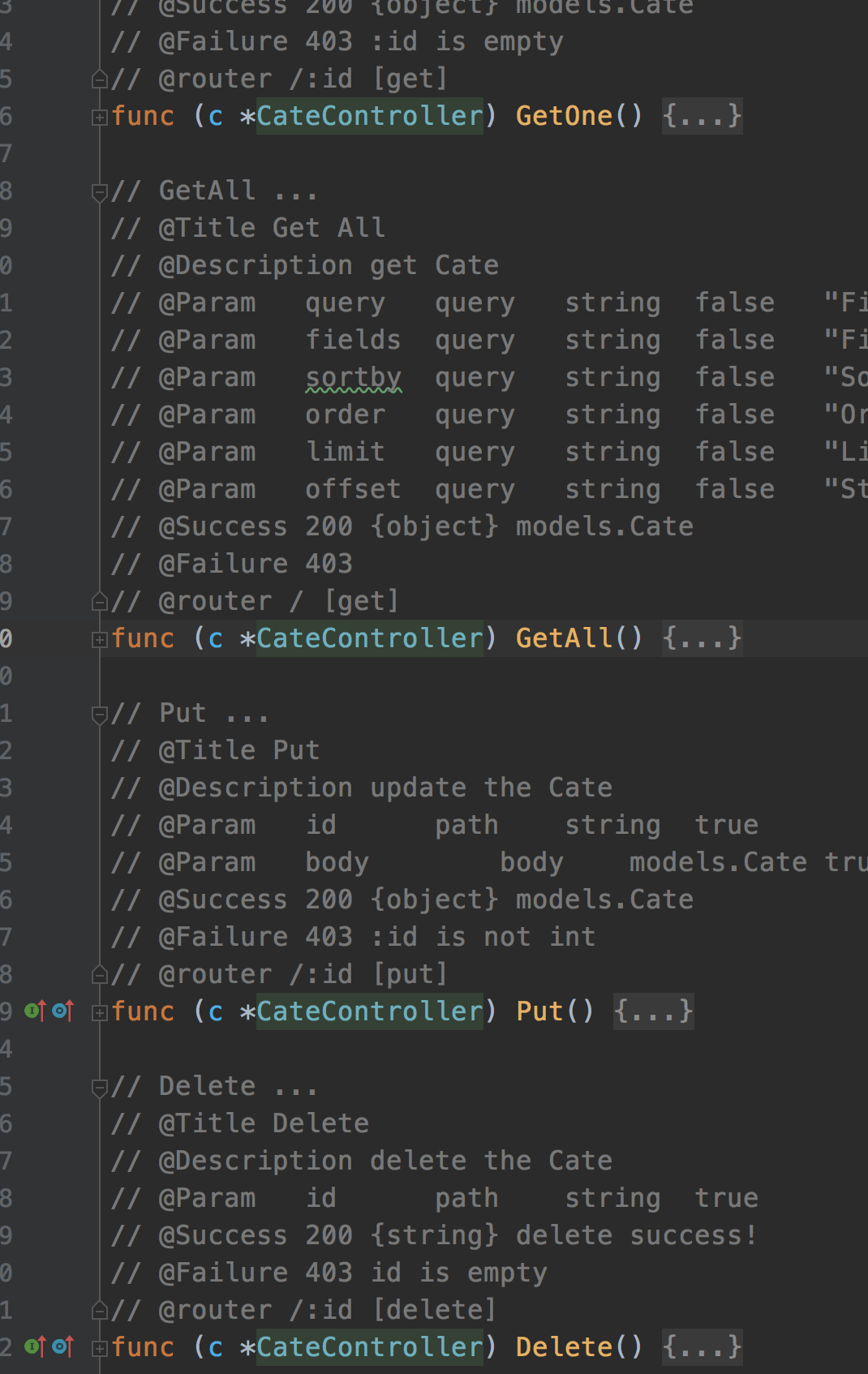Click the misspelled word sortby
Screen dimensions: 868x1374
click(x=353, y=378)
